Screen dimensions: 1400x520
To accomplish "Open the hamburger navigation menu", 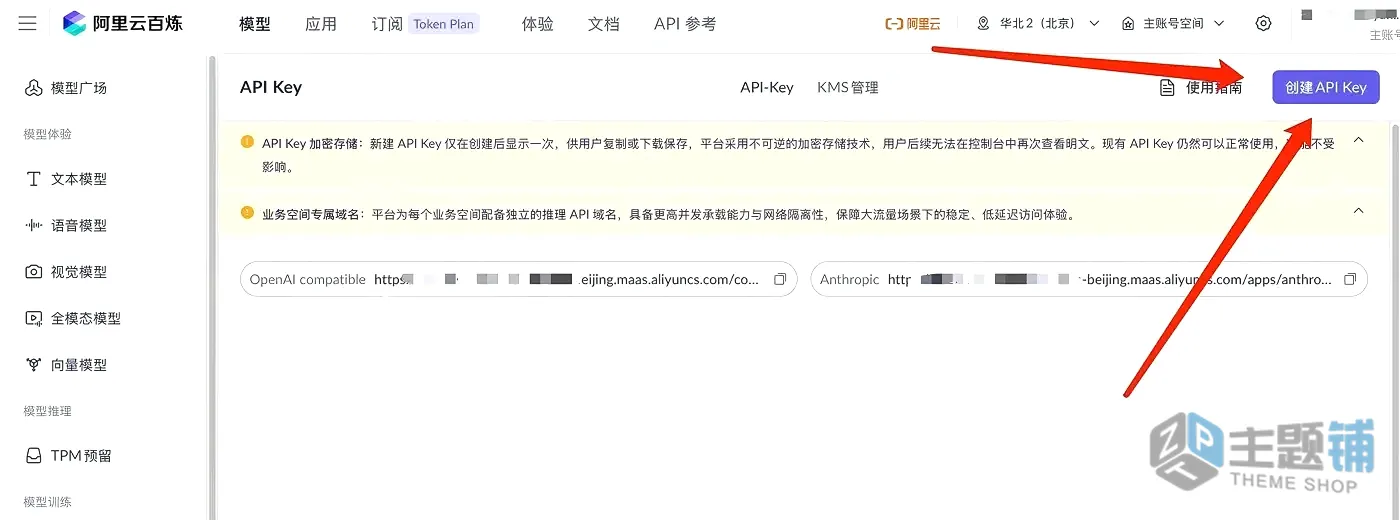I will pos(27,23).
